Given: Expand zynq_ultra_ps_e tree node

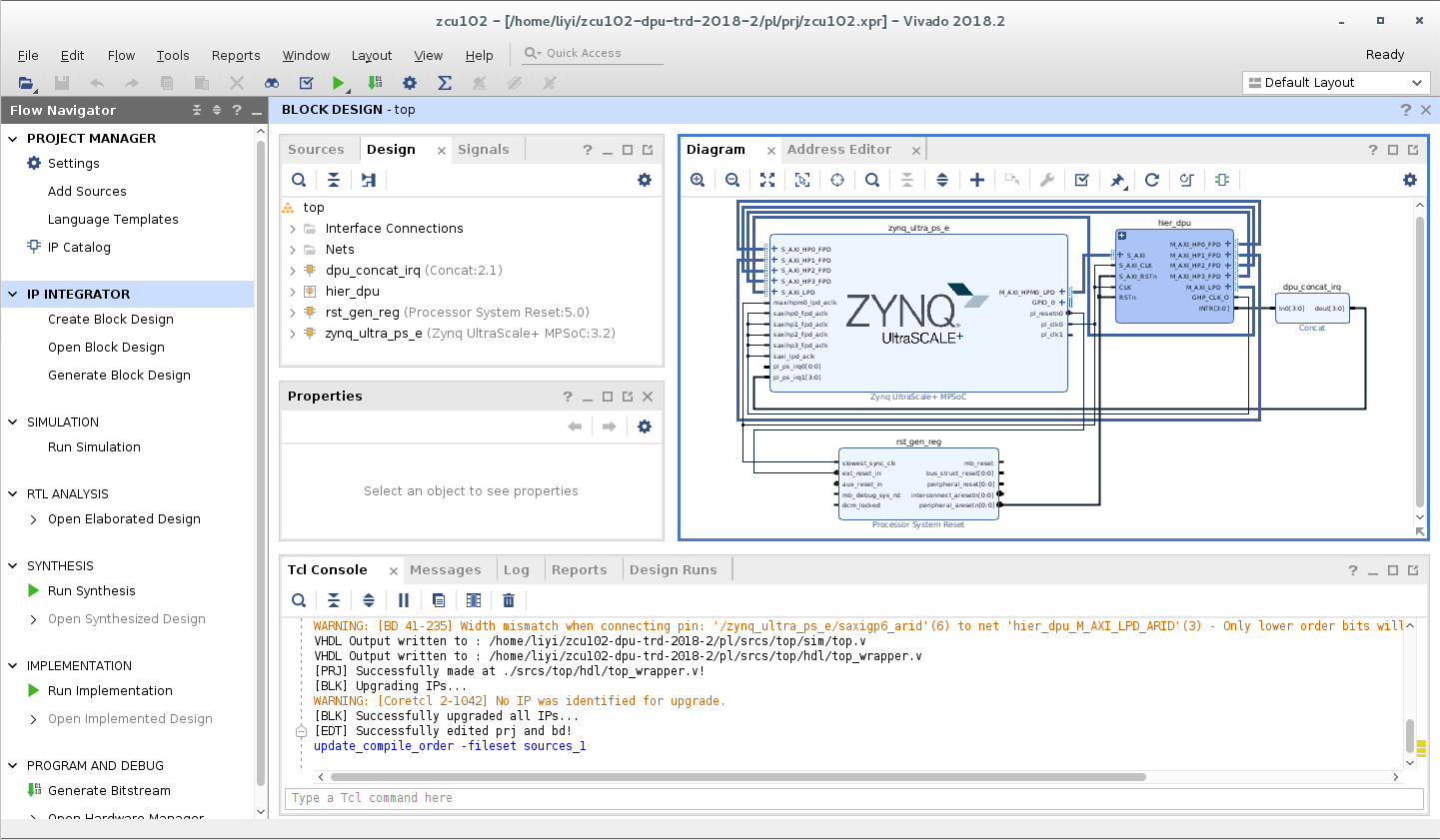Looking at the screenshot, I should tap(293, 334).
